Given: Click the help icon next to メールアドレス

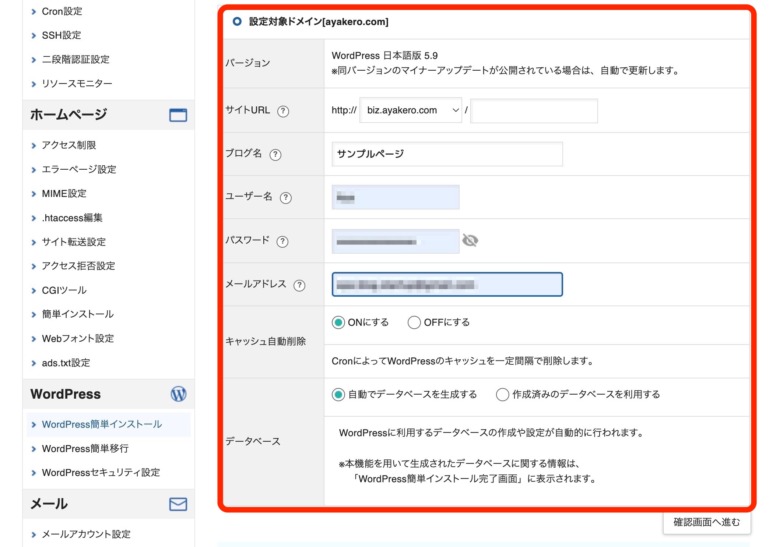Looking at the screenshot, I should point(299,285).
